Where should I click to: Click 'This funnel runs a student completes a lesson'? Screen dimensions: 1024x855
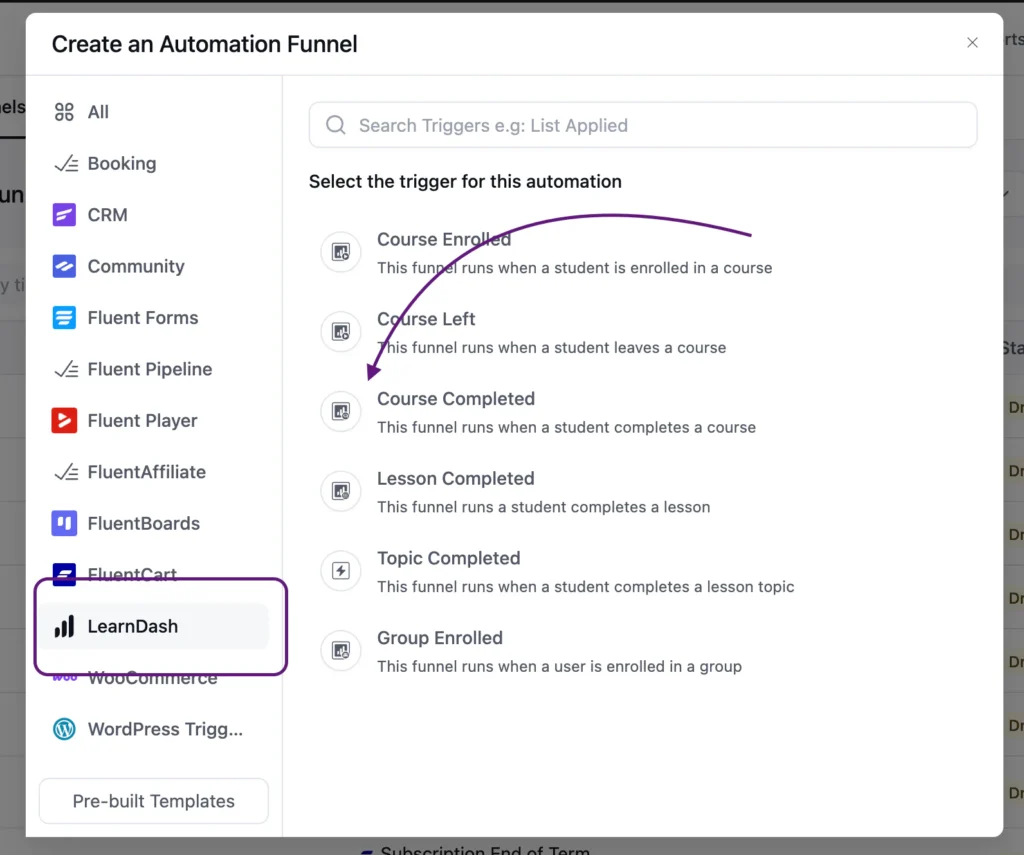click(543, 507)
